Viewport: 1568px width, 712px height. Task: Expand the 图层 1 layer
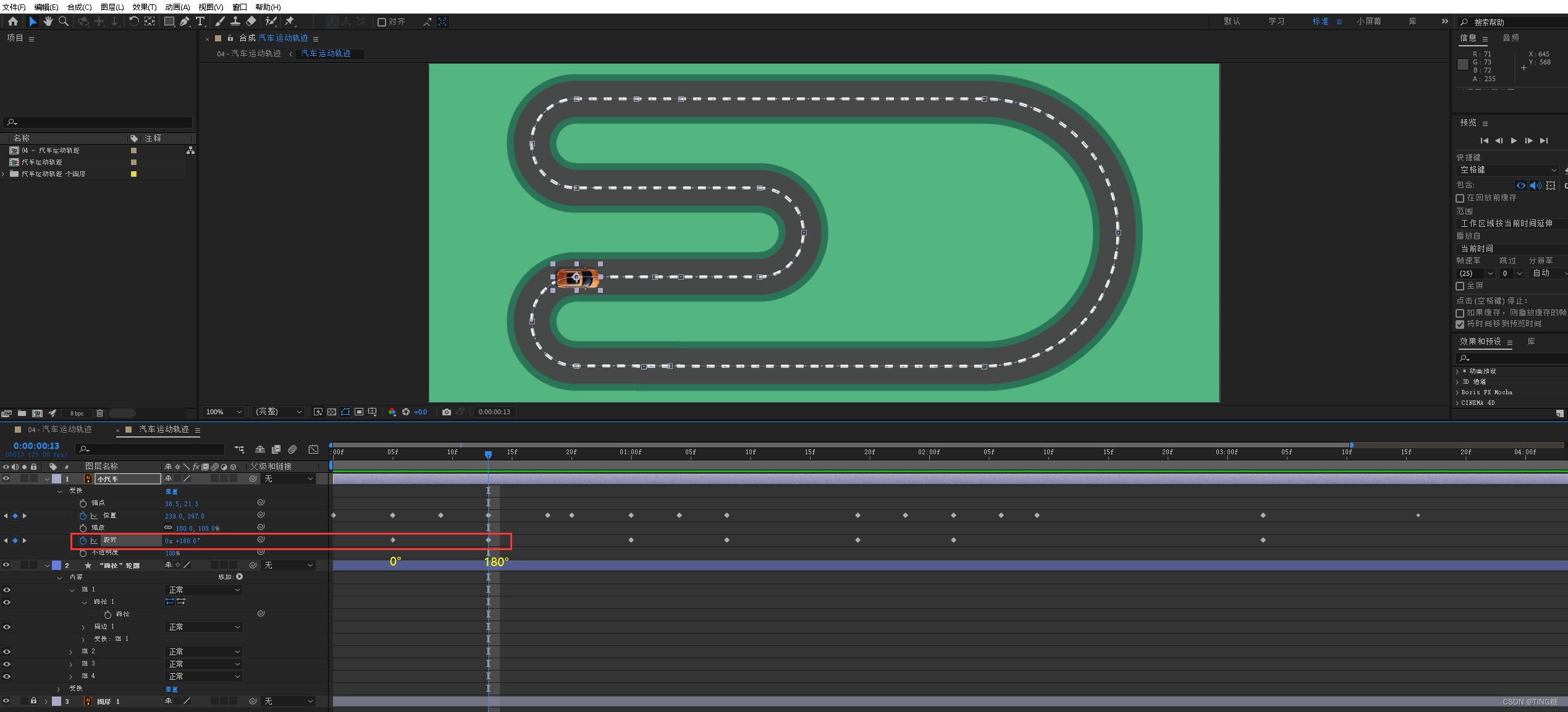(46, 701)
